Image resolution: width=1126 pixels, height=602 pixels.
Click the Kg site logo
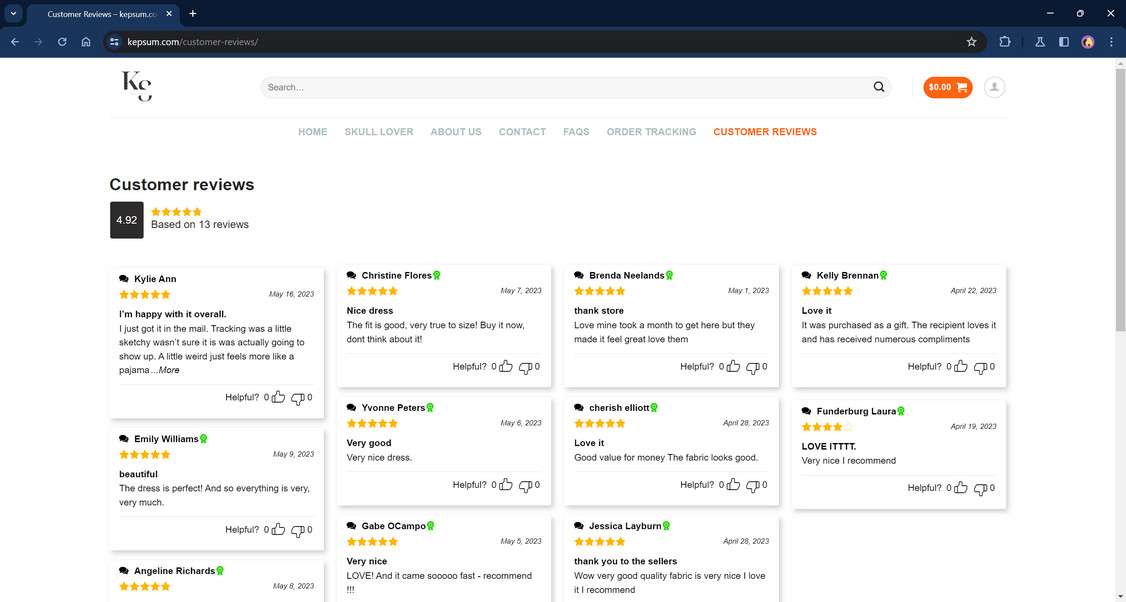(x=136, y=86)
